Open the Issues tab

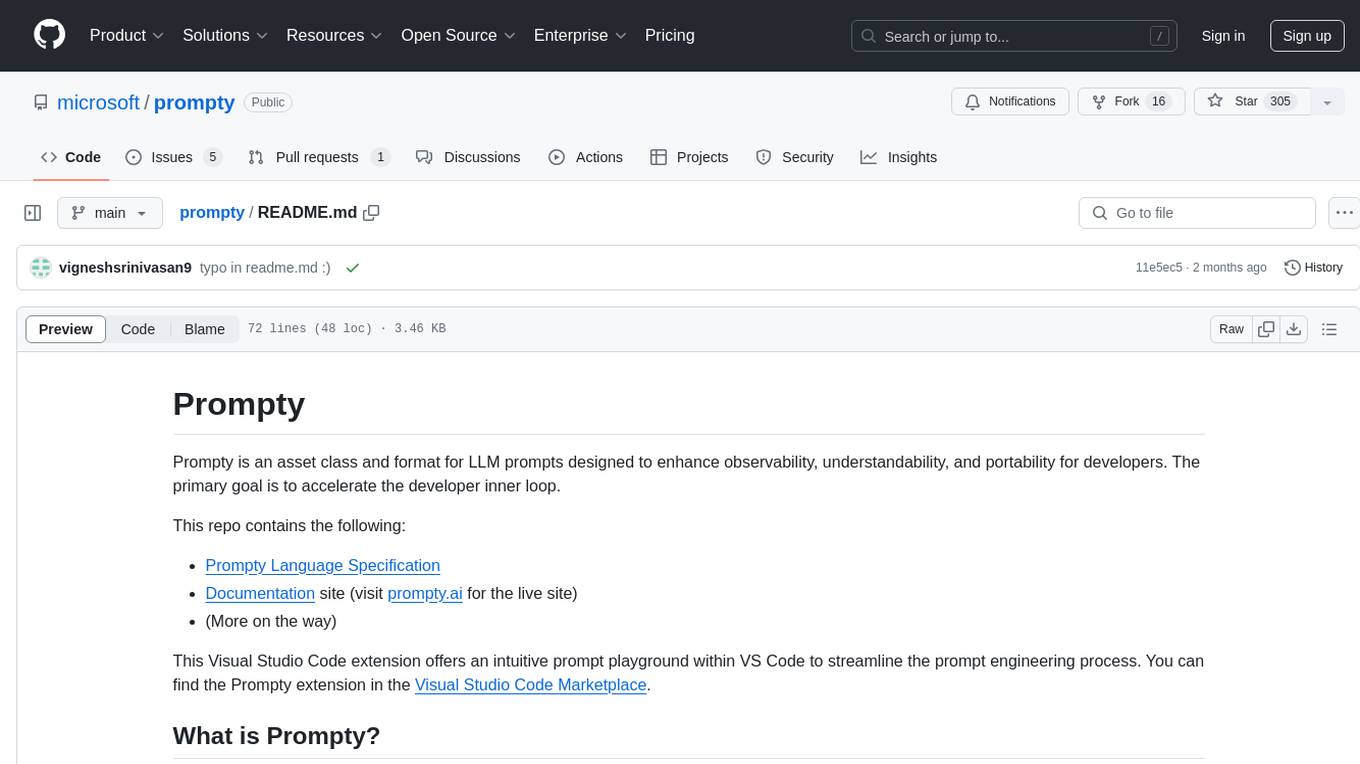[x=173, y=157]
